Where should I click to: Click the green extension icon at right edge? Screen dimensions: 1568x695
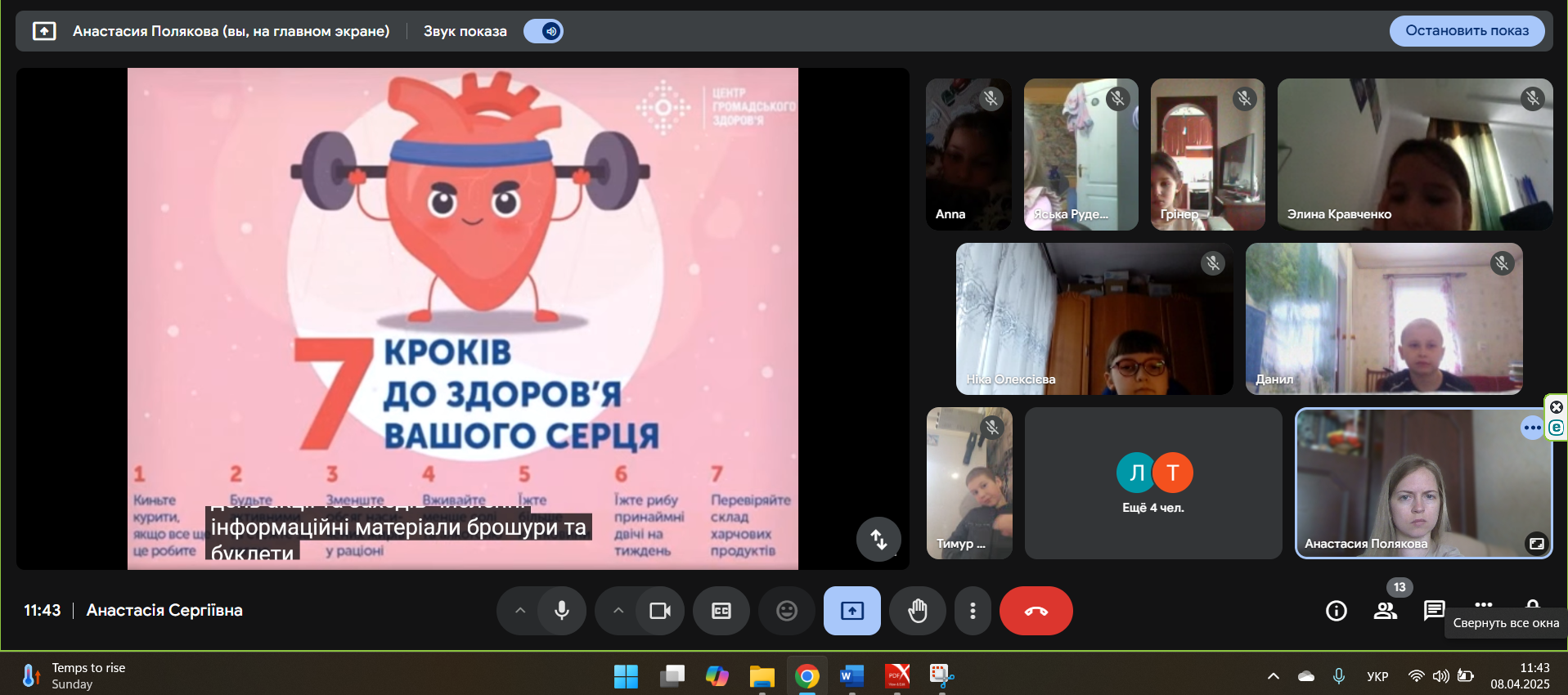pos(1556,428)
